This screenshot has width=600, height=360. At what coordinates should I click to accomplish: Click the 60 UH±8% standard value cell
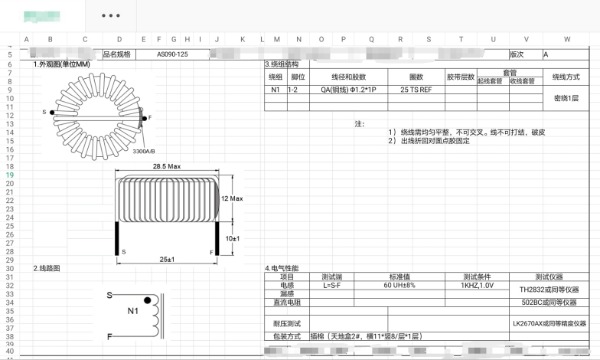pos(399,285)
